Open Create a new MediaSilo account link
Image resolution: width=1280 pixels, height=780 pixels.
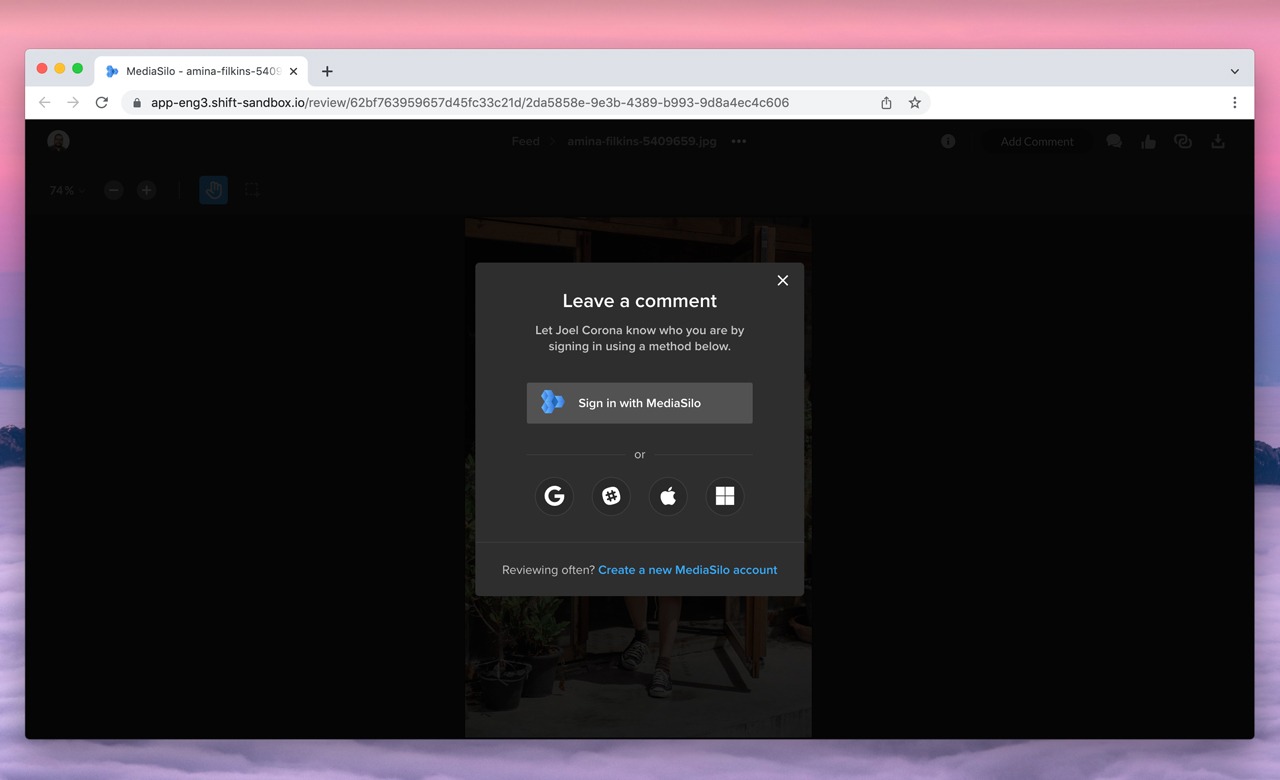(687, 570)
